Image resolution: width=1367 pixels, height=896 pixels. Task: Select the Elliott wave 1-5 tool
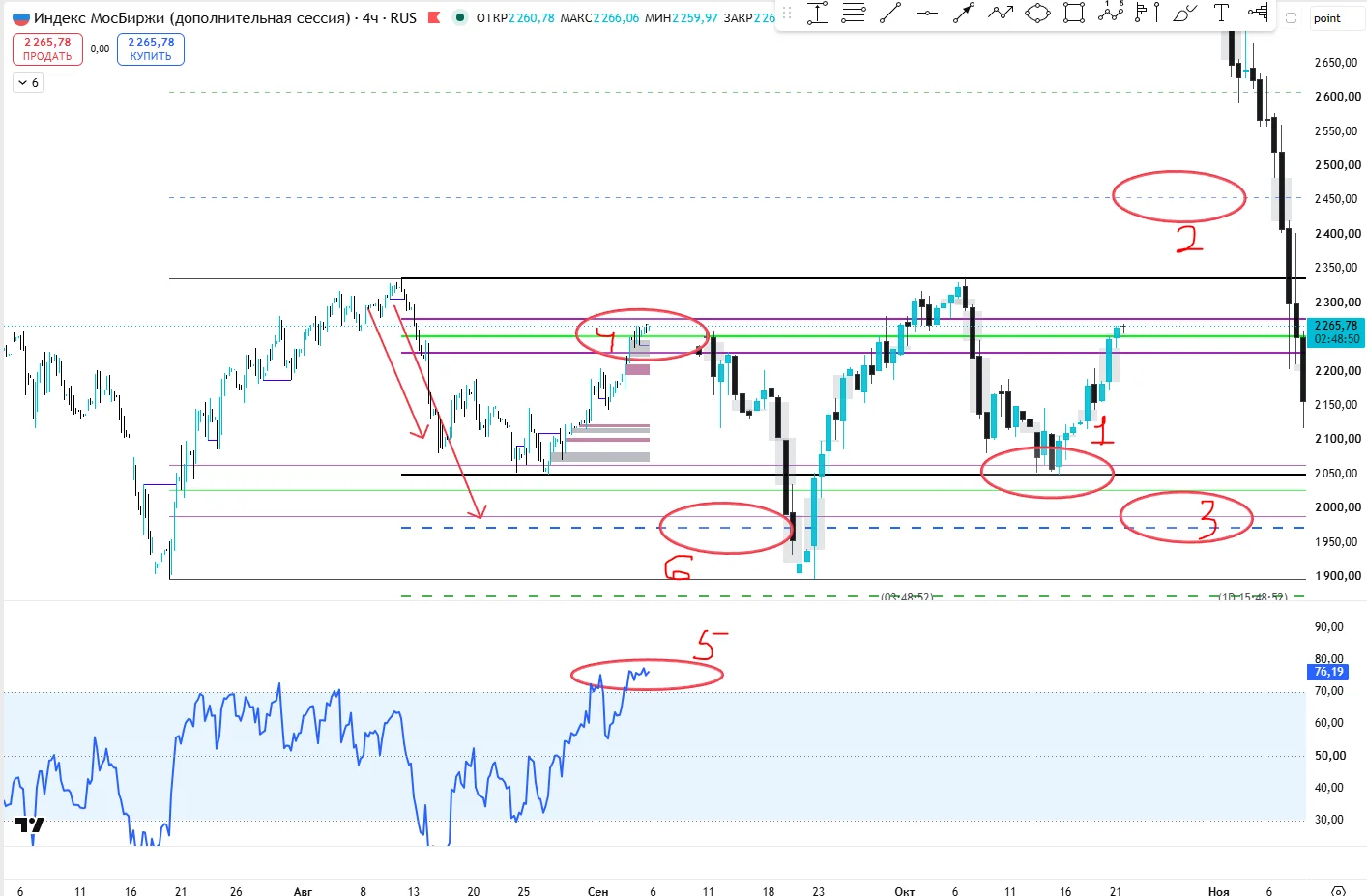pyautogui.click(x=1111, y=13)
